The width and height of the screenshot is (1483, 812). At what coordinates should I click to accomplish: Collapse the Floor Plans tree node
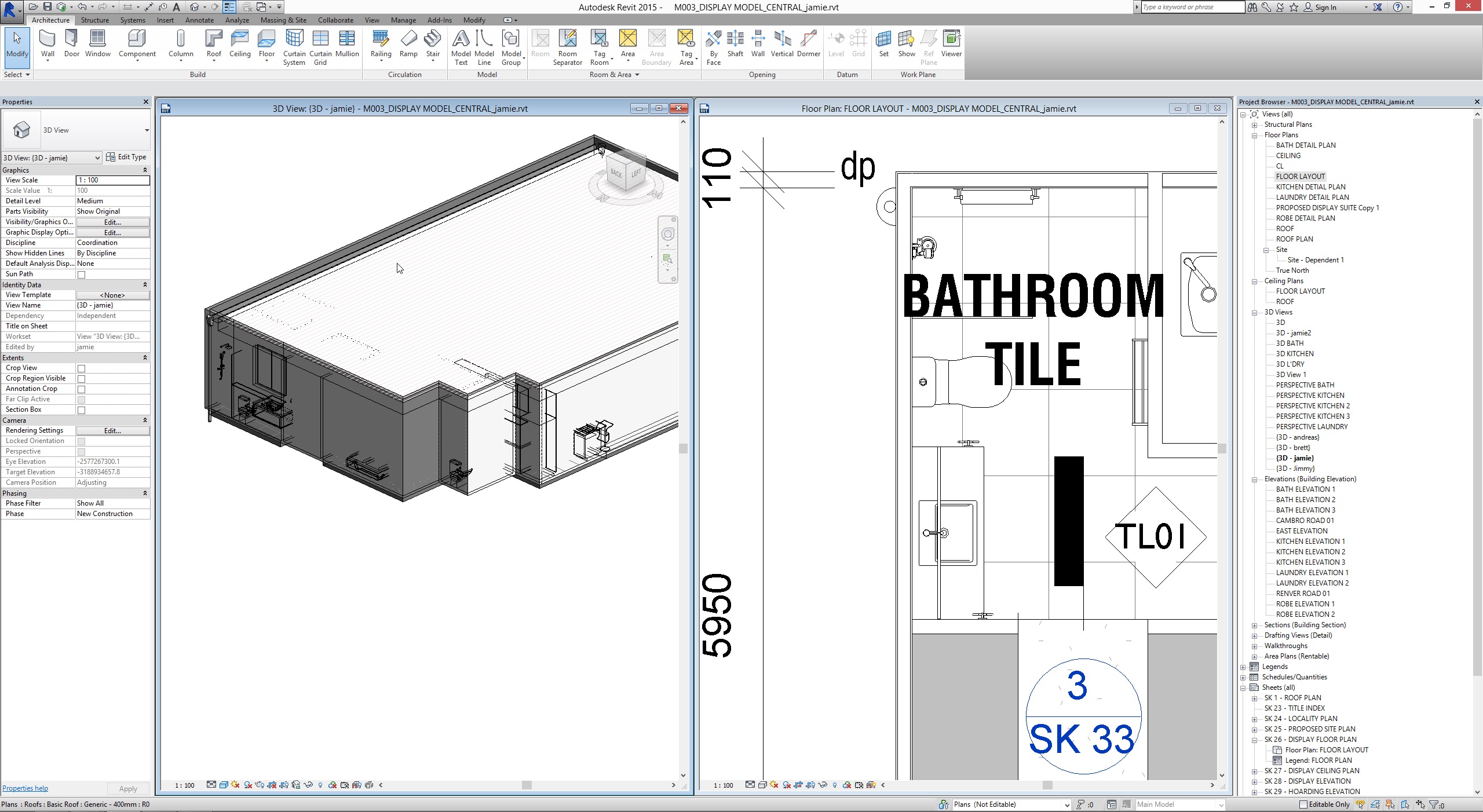(x=1255, y=136)
